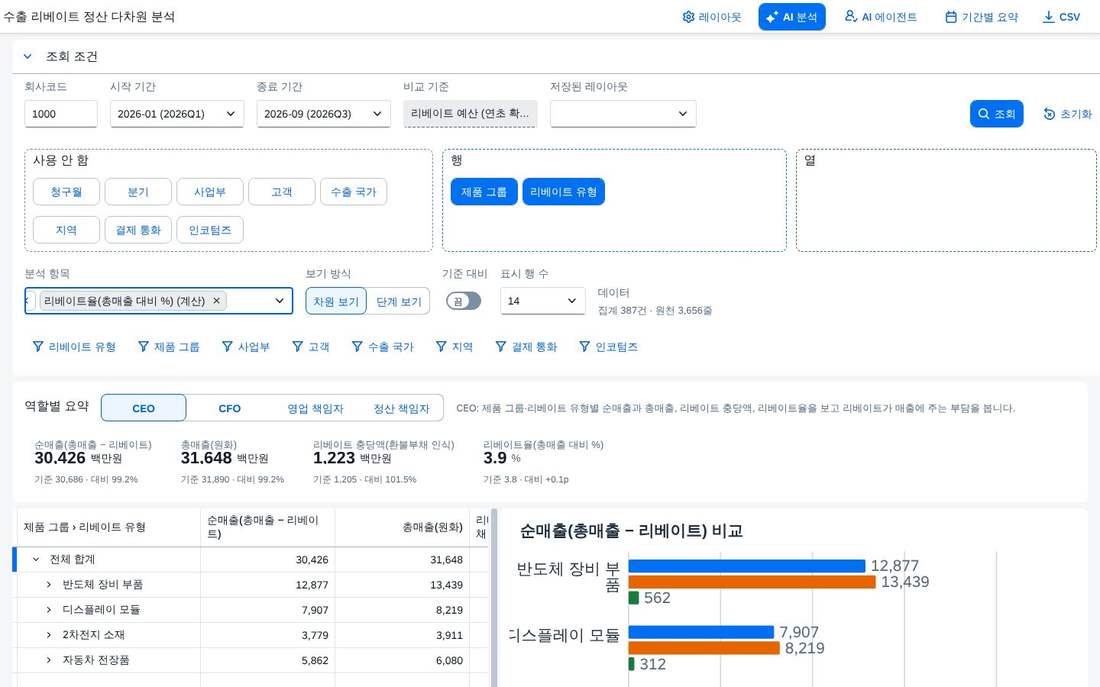Switch to 단계 보기 mode

click(398, 301)
